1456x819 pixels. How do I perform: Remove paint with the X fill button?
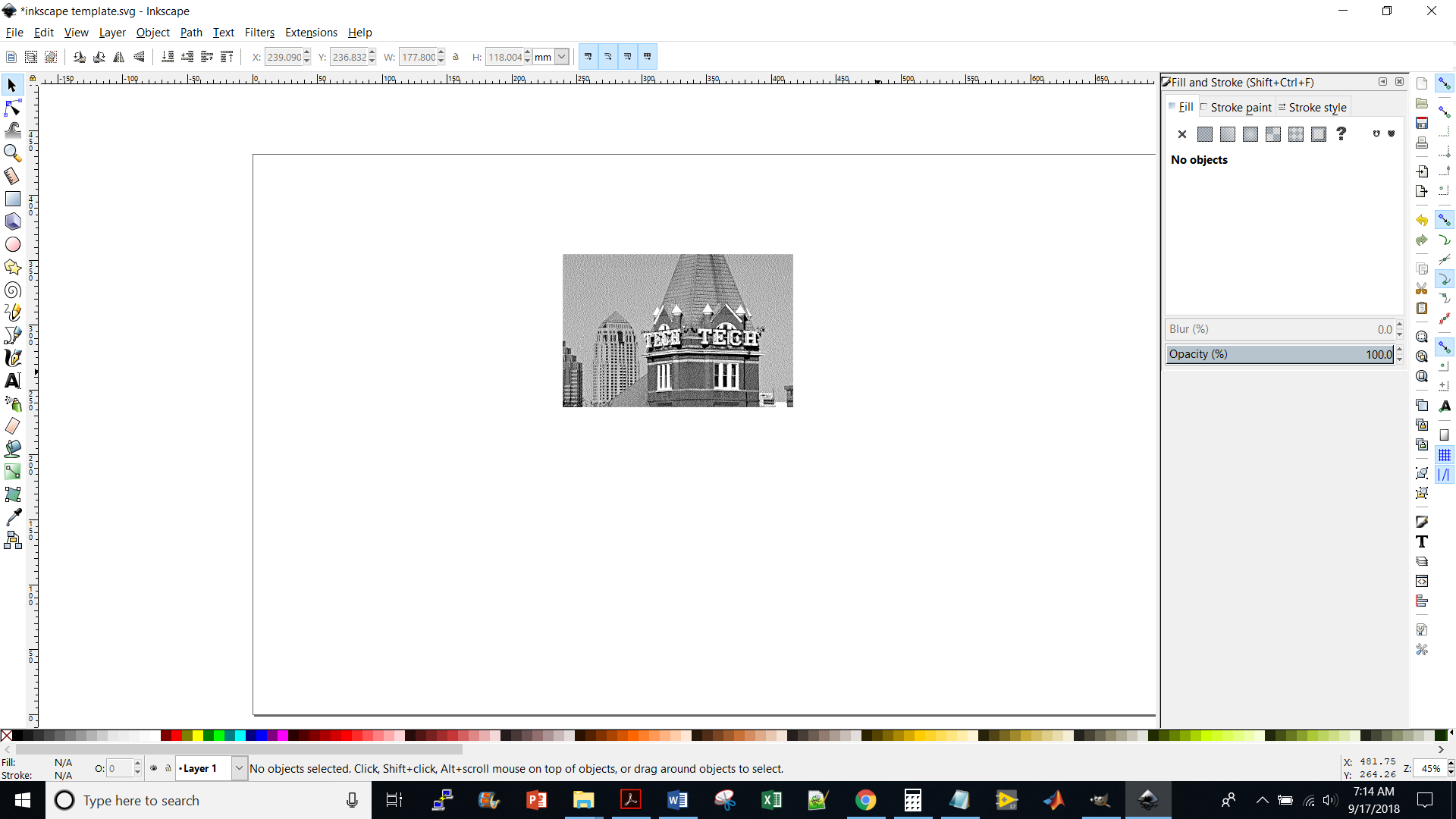coord(1183,133)
